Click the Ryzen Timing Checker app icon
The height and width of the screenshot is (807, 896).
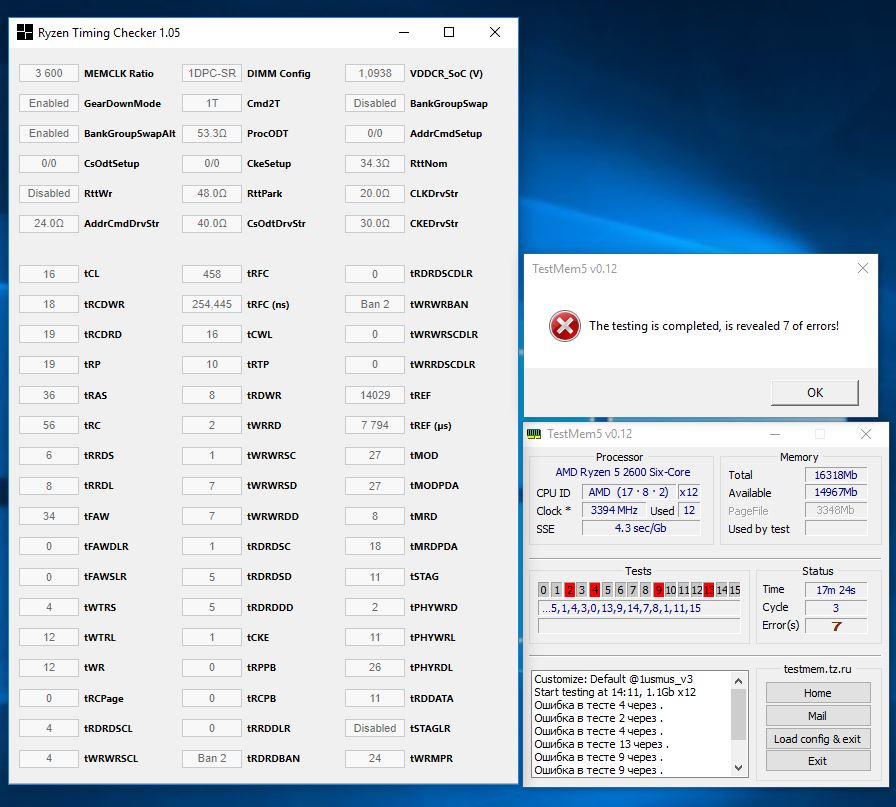25,33
